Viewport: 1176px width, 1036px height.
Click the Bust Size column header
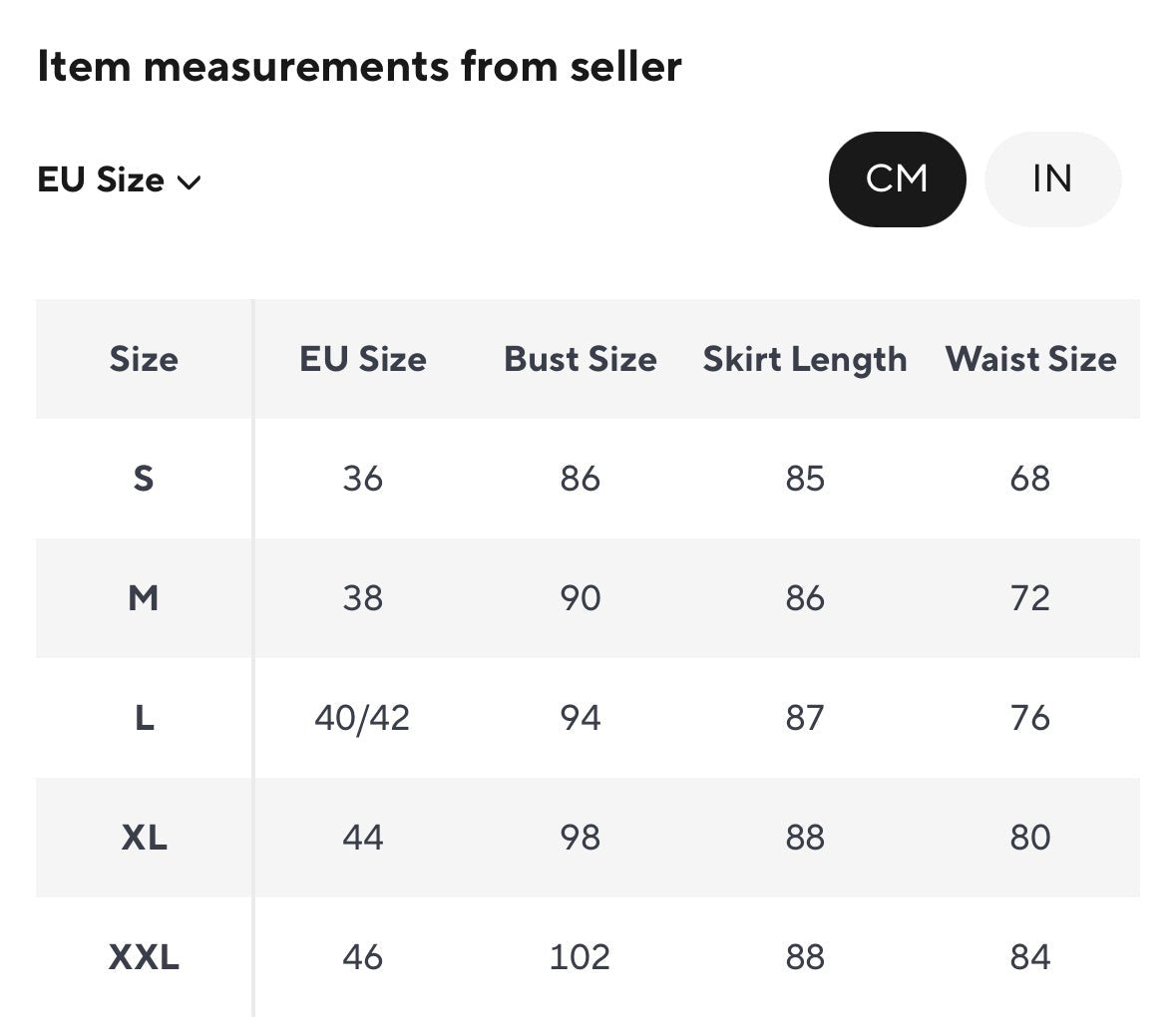(581, 359)
